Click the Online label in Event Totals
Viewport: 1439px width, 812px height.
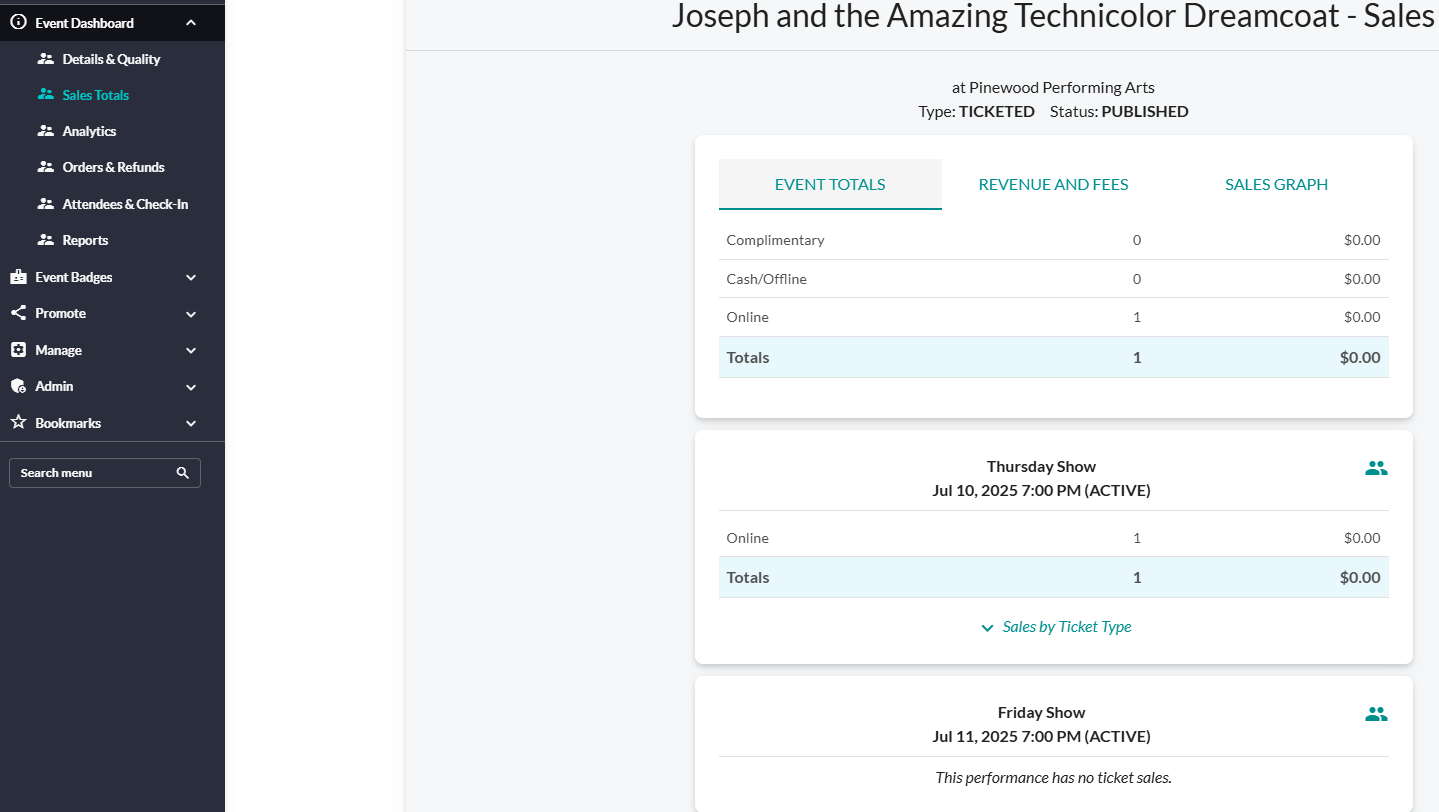point(747,317)
